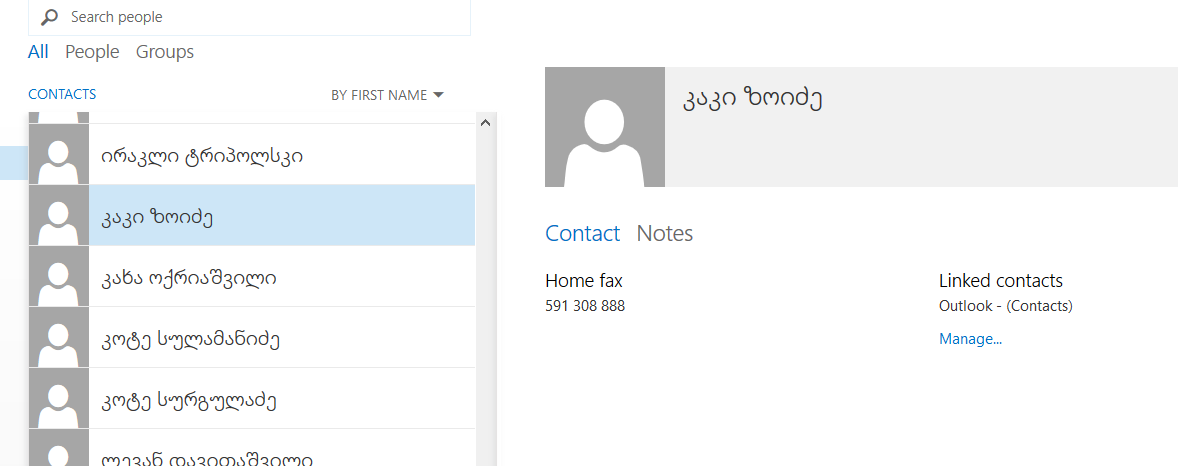This screenshot has height=466, width=1178.
Task: Click the Search people input field
Action: pos(260,17)
